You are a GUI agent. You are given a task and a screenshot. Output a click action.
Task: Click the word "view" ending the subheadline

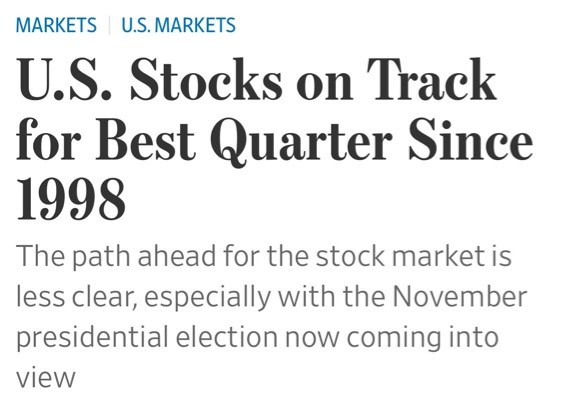[46, 378]
